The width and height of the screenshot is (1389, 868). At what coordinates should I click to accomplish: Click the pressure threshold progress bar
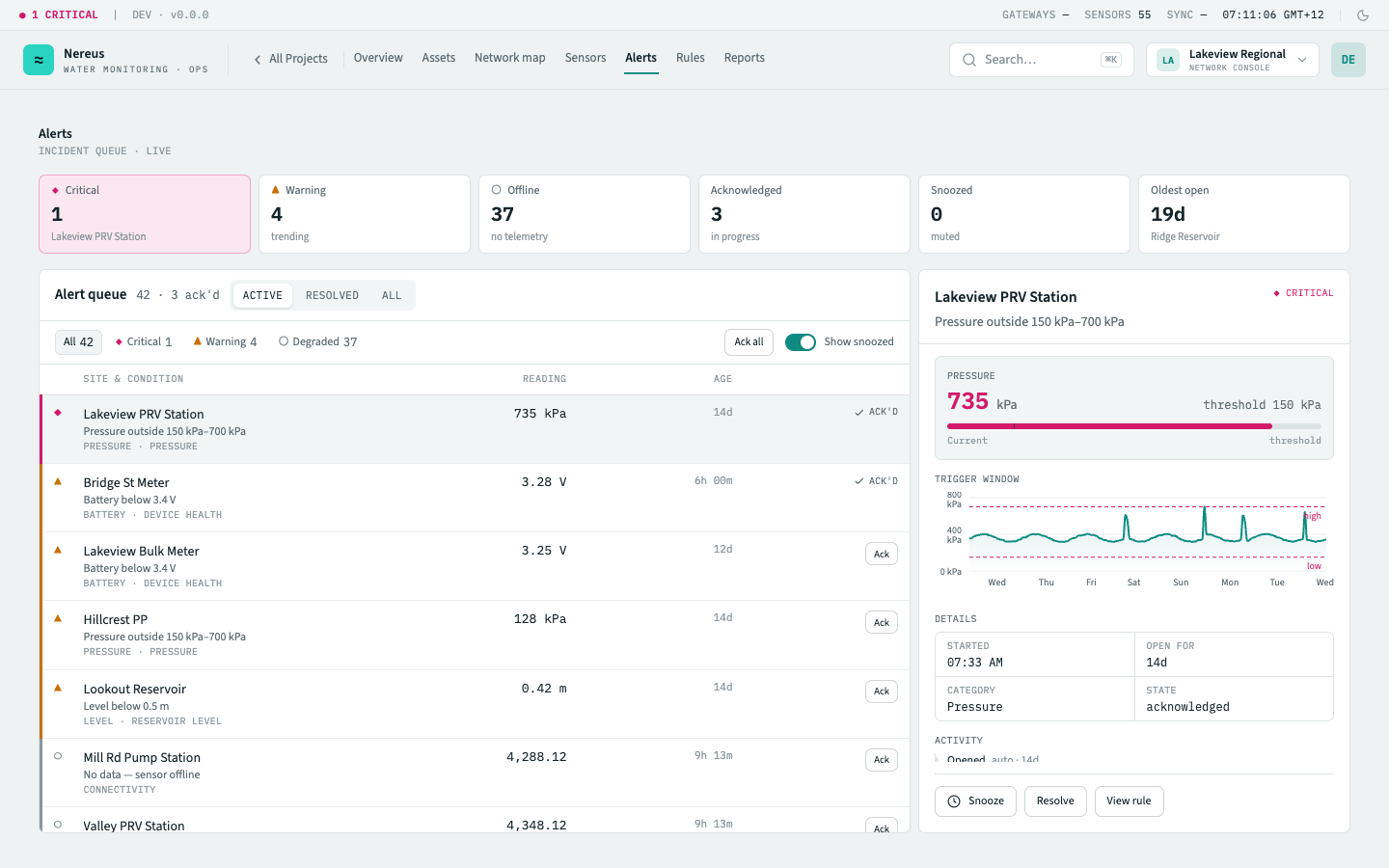click(x=1134, y=426)
